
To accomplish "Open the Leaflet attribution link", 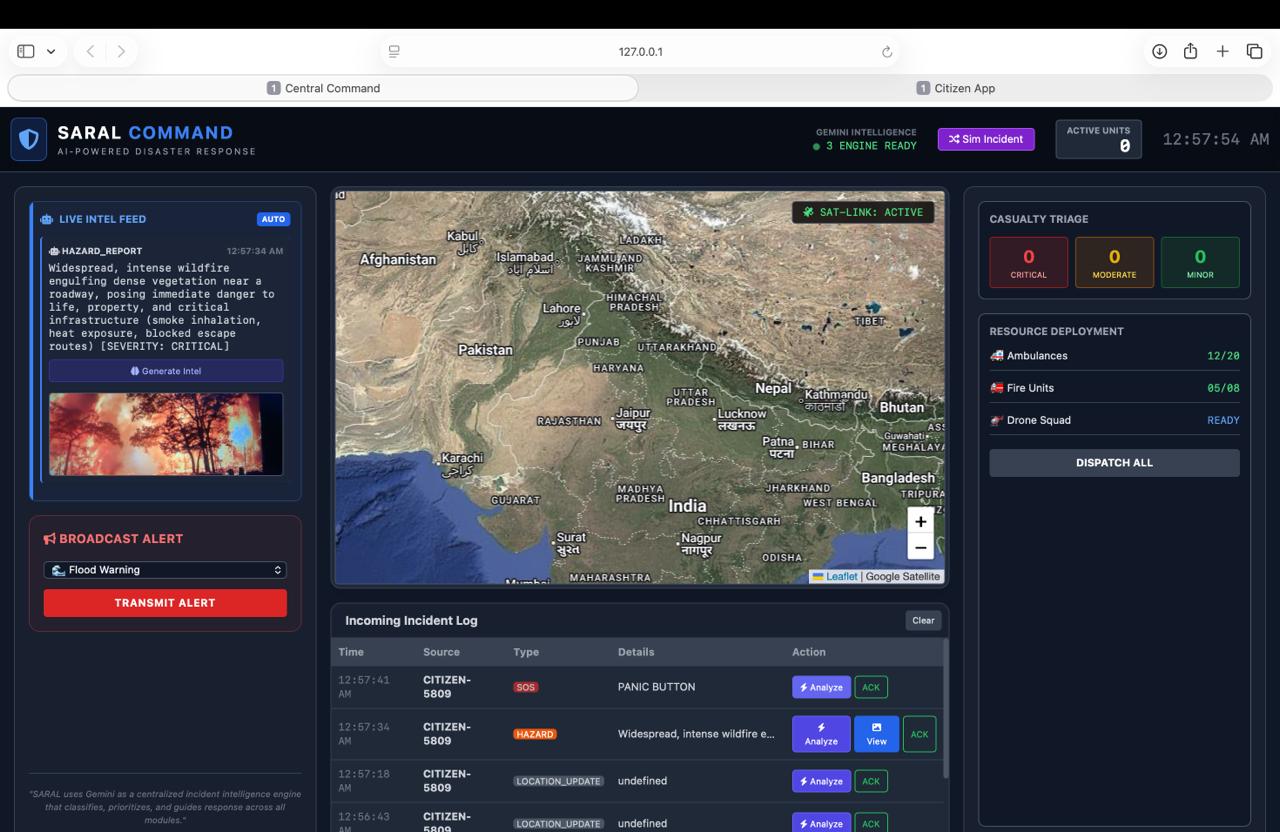I will (841, 576).
